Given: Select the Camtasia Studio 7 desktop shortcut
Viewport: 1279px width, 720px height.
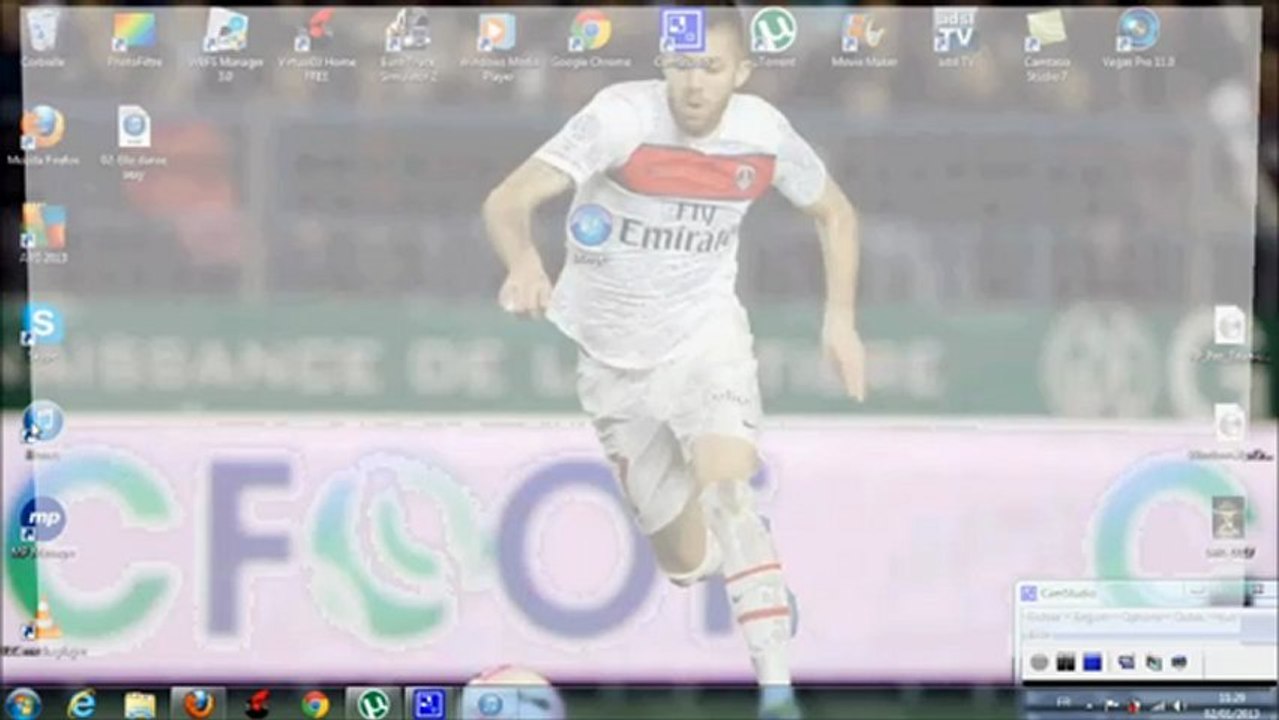Looking at the screenshot, I should (1046, 44).
